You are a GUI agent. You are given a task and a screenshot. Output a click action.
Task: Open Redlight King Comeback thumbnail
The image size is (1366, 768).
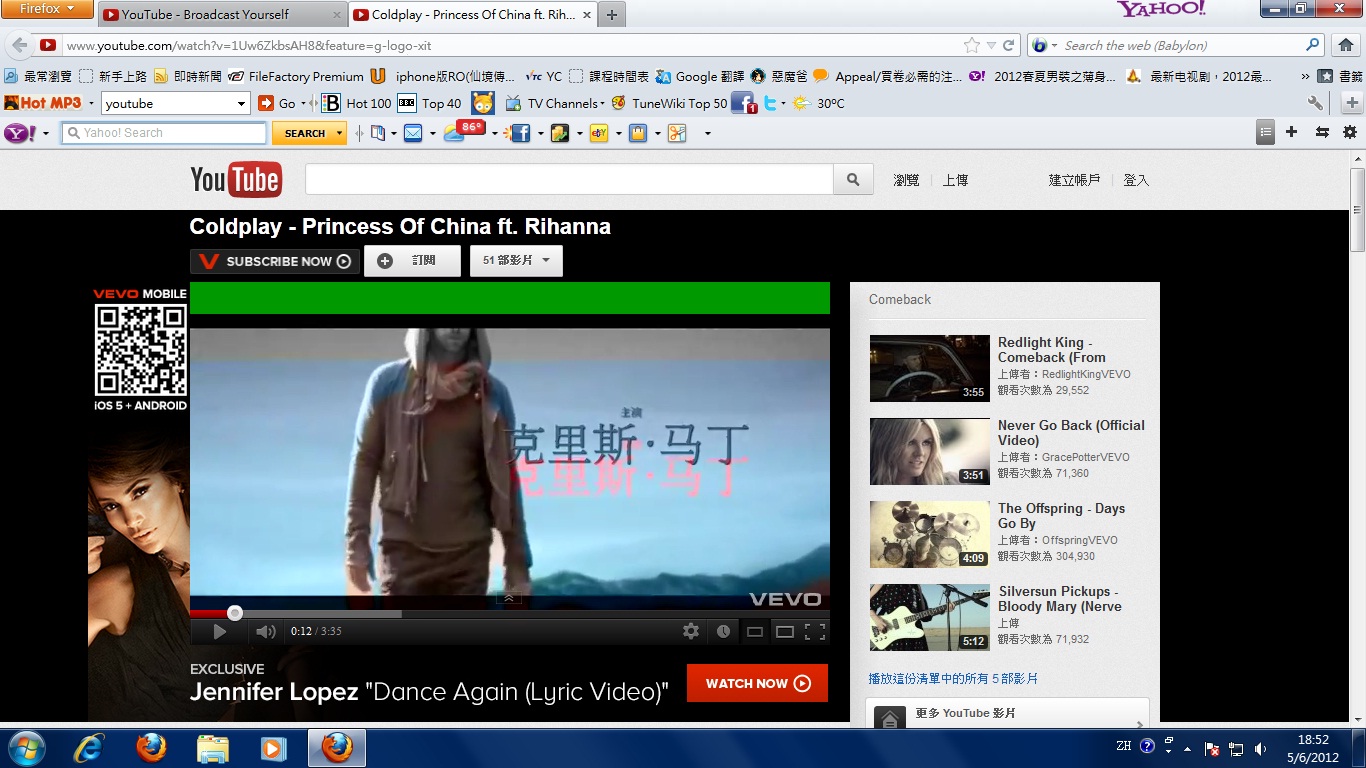point(930,368)
